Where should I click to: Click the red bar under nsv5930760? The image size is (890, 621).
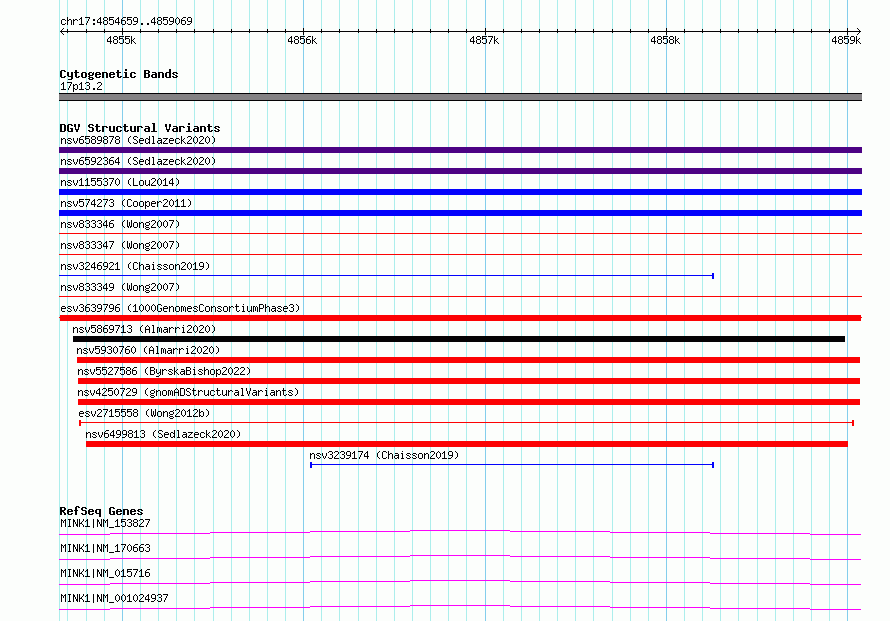point(468,360)
